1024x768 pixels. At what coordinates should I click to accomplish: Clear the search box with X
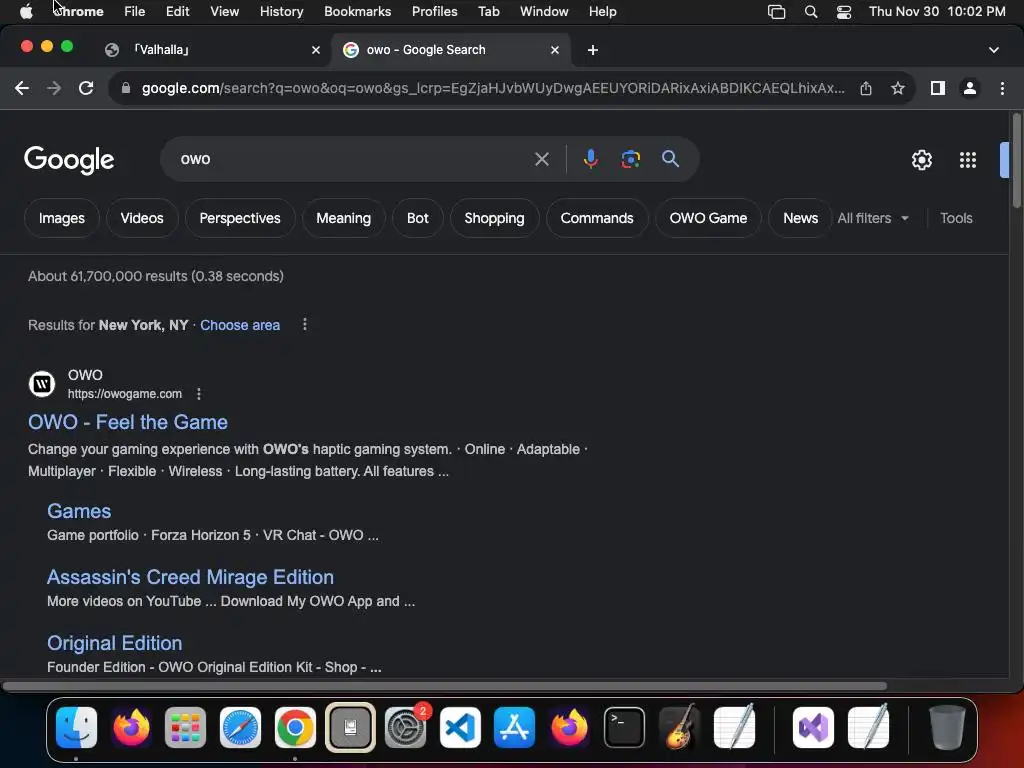541,159
